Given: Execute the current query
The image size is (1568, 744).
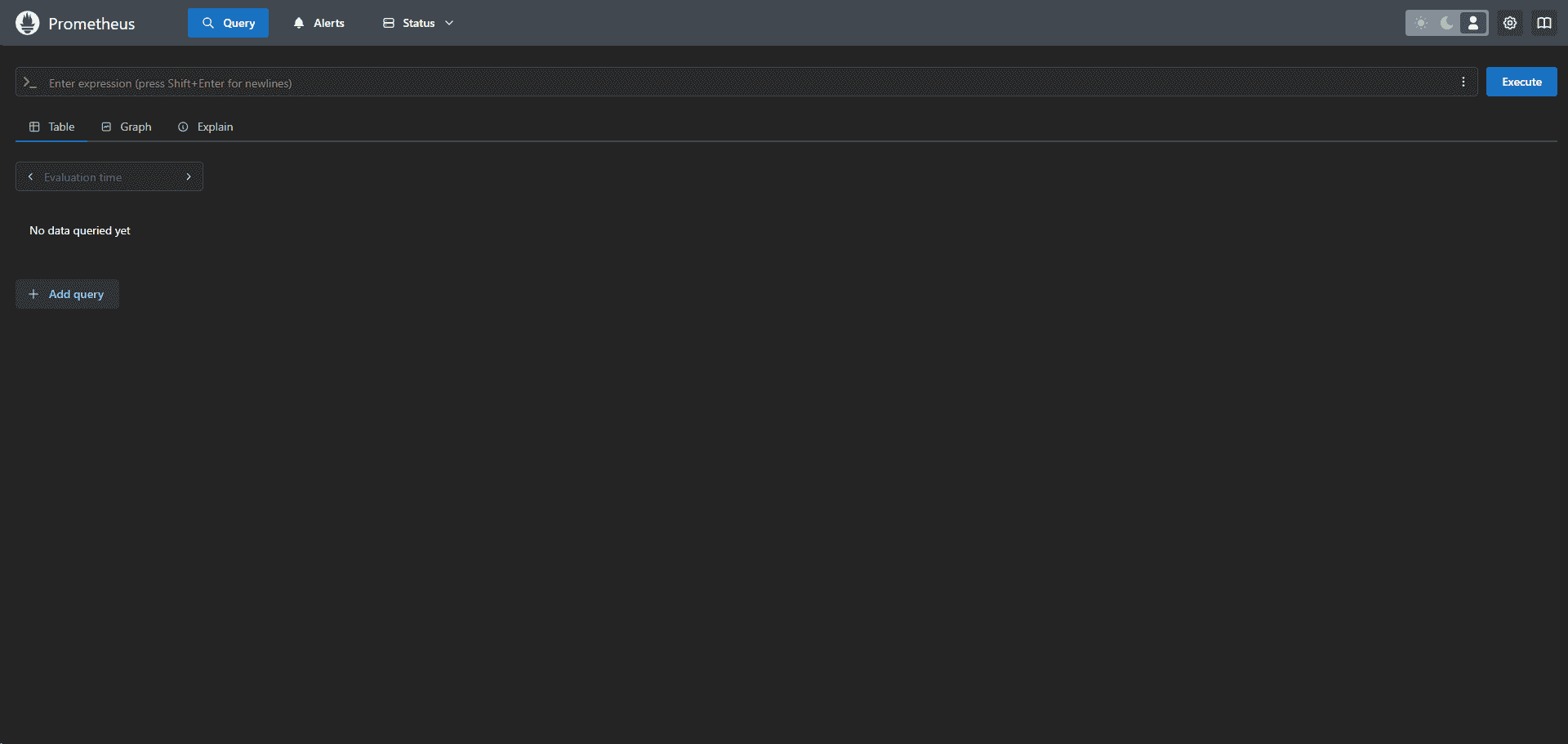Looking at the screenshot, I should point(1521,82).
